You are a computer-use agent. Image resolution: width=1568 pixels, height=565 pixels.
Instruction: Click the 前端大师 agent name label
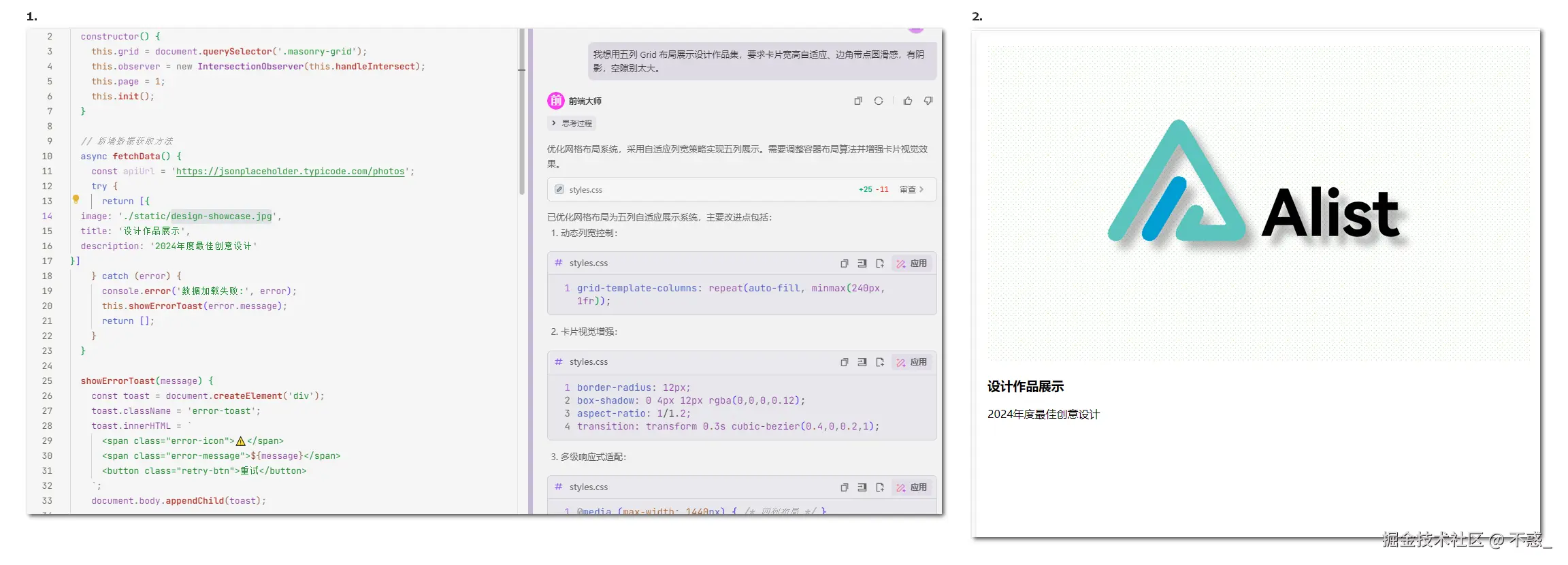click(x=585, y=101)
